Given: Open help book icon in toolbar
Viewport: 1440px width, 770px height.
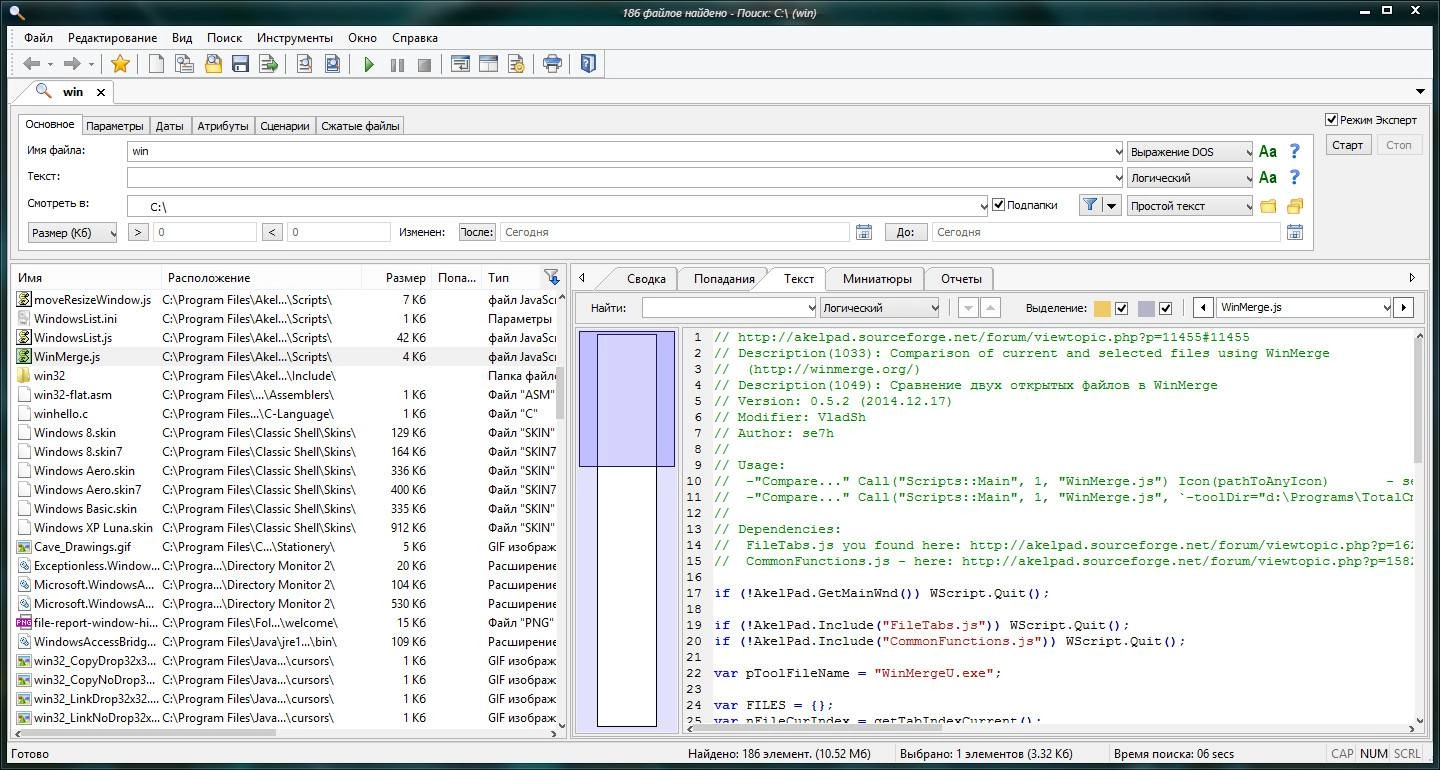Looking at the screenshot, I should (588, 64).
